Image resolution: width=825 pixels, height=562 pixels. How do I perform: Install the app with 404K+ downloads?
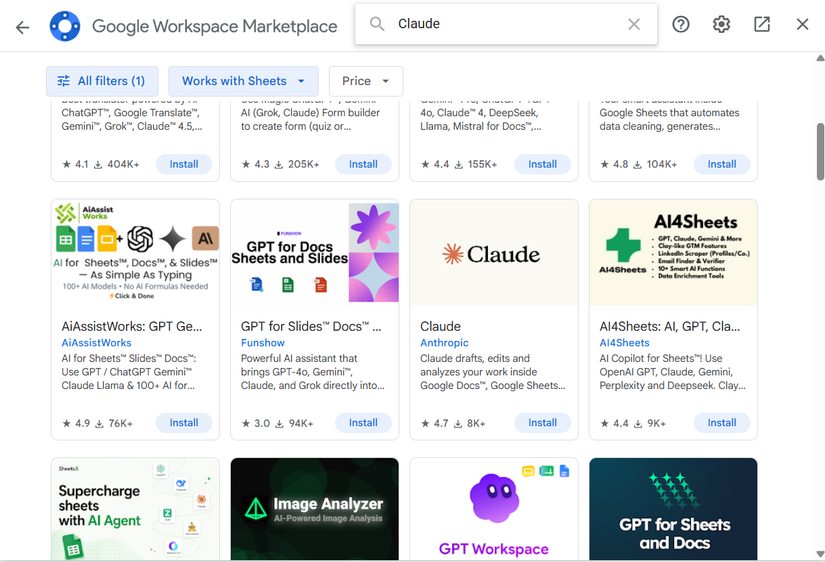pyautogui.click(x=184, y=164)
